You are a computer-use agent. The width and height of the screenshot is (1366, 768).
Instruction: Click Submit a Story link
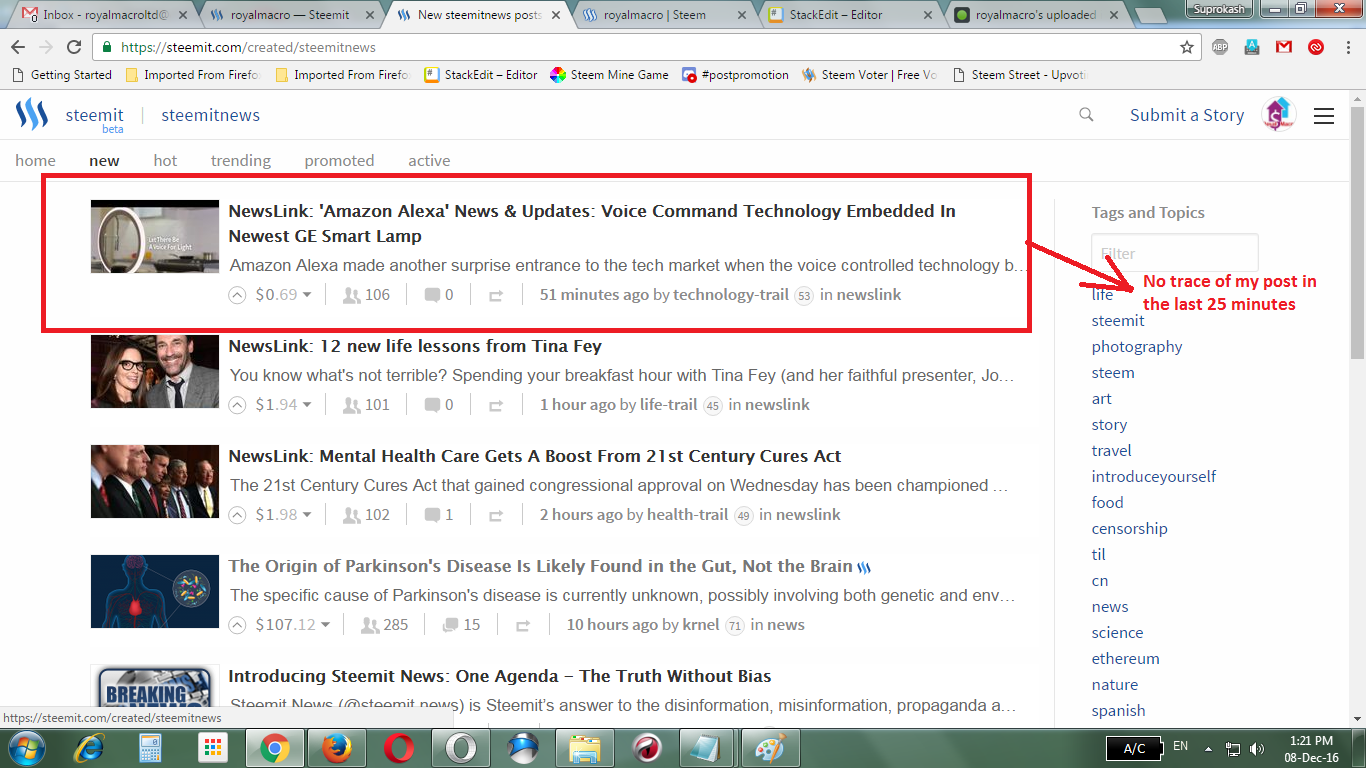tap(1187, 115)
